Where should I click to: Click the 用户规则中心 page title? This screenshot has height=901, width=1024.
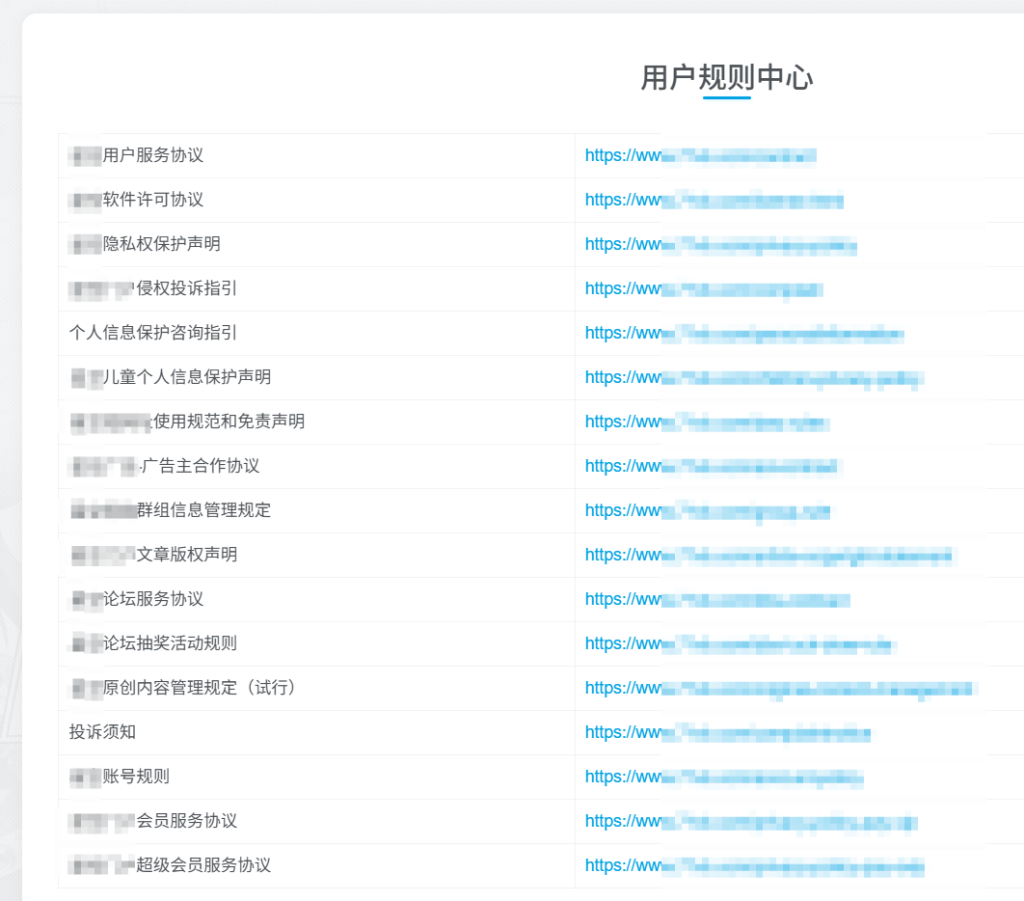(726, 77)
